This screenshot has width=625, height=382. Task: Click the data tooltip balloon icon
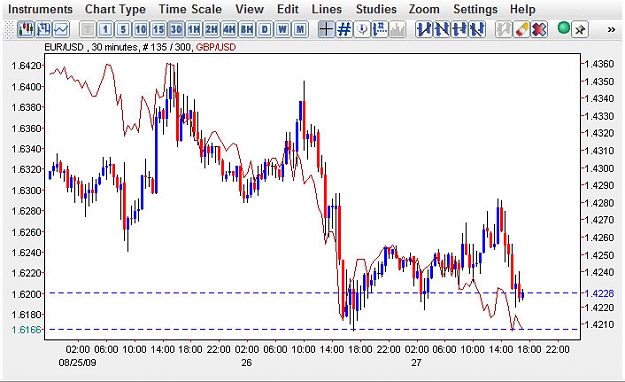(x=362, y=30)
